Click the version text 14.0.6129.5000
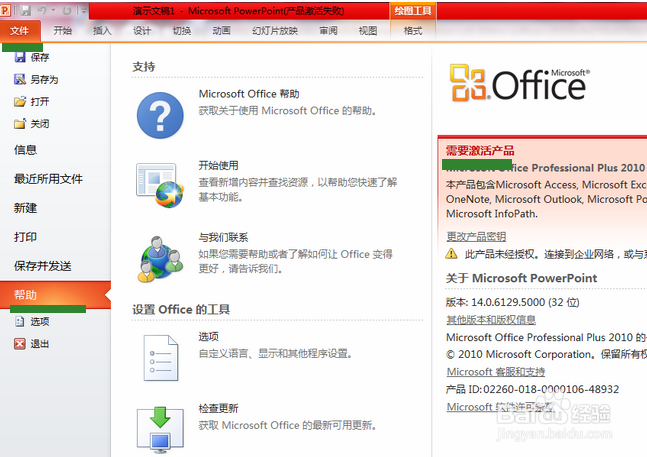Screen dimensions: 647x457 tap(508, 302)
